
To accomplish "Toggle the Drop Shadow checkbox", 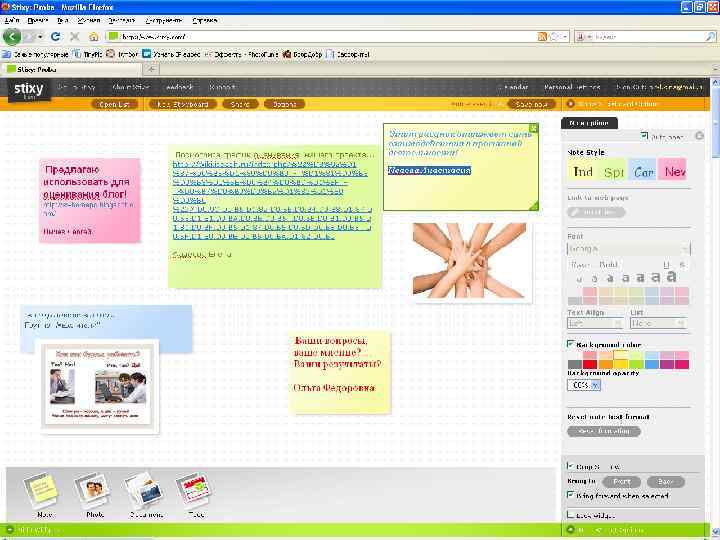I will [571, 466].
